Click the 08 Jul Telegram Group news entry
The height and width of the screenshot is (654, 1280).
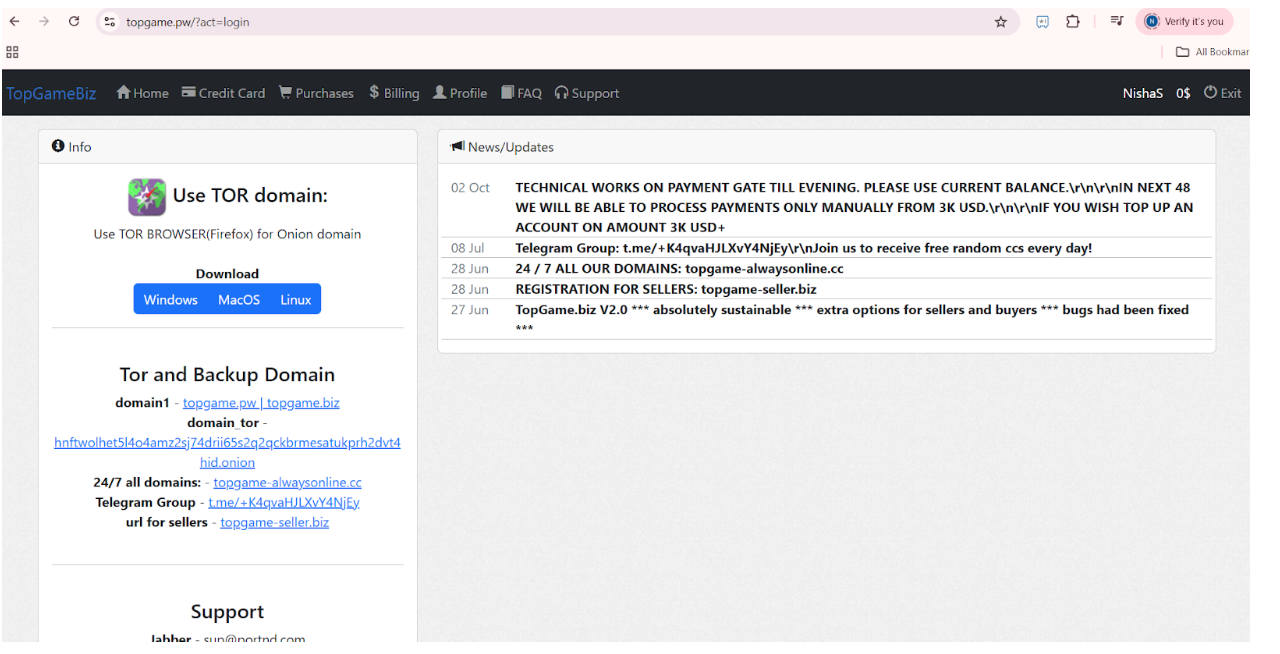point(803,248)
